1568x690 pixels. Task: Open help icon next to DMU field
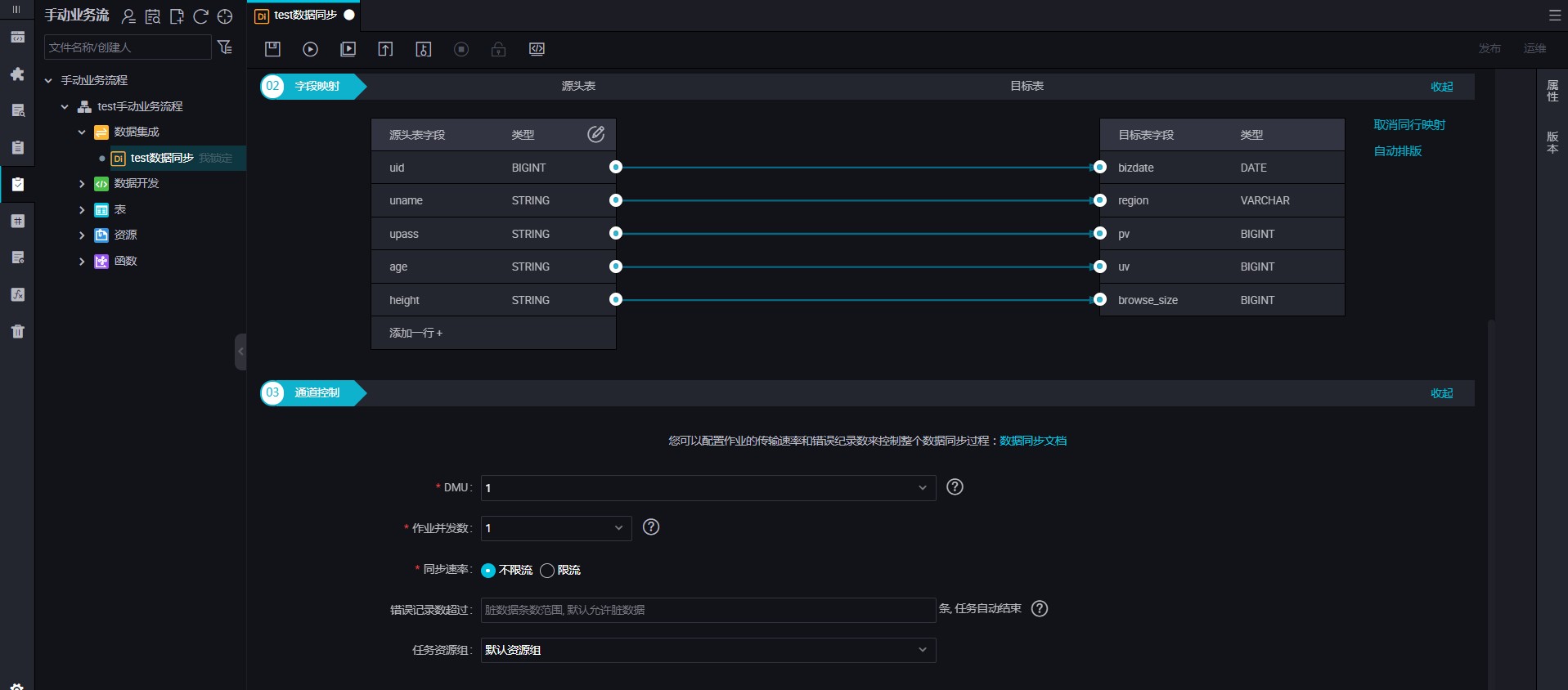coord(954,487)
